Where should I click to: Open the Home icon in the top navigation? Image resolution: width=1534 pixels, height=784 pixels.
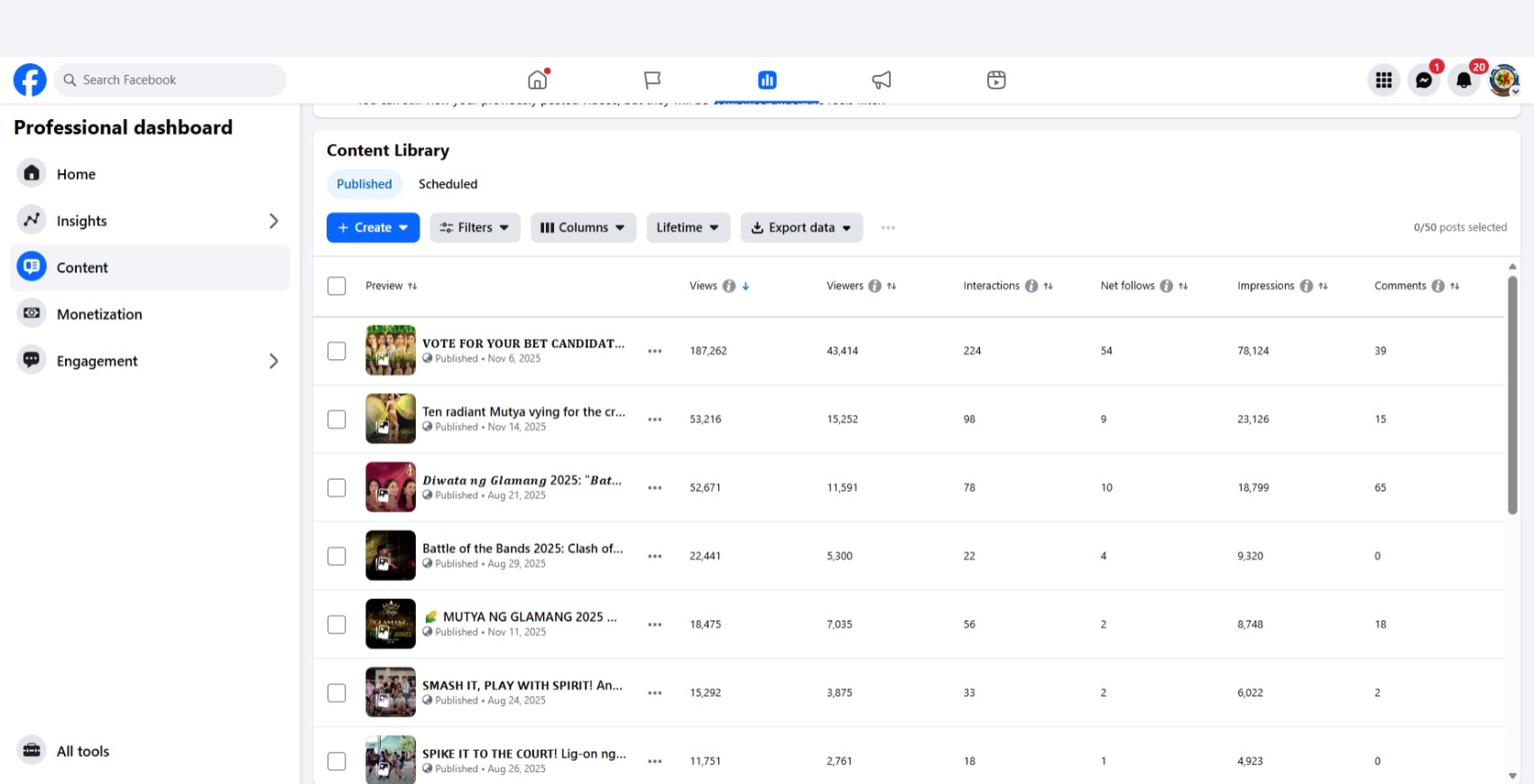click(538, 79)
